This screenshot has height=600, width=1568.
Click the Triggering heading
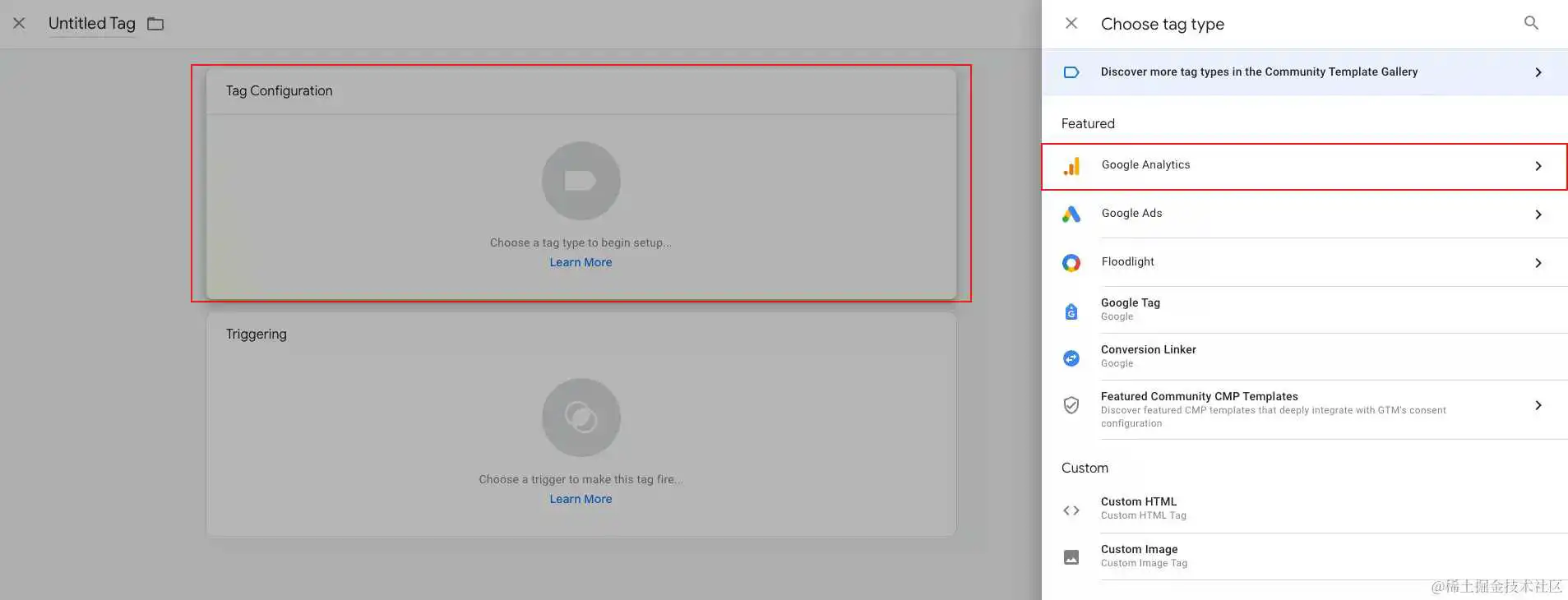(x=257, y=335)
